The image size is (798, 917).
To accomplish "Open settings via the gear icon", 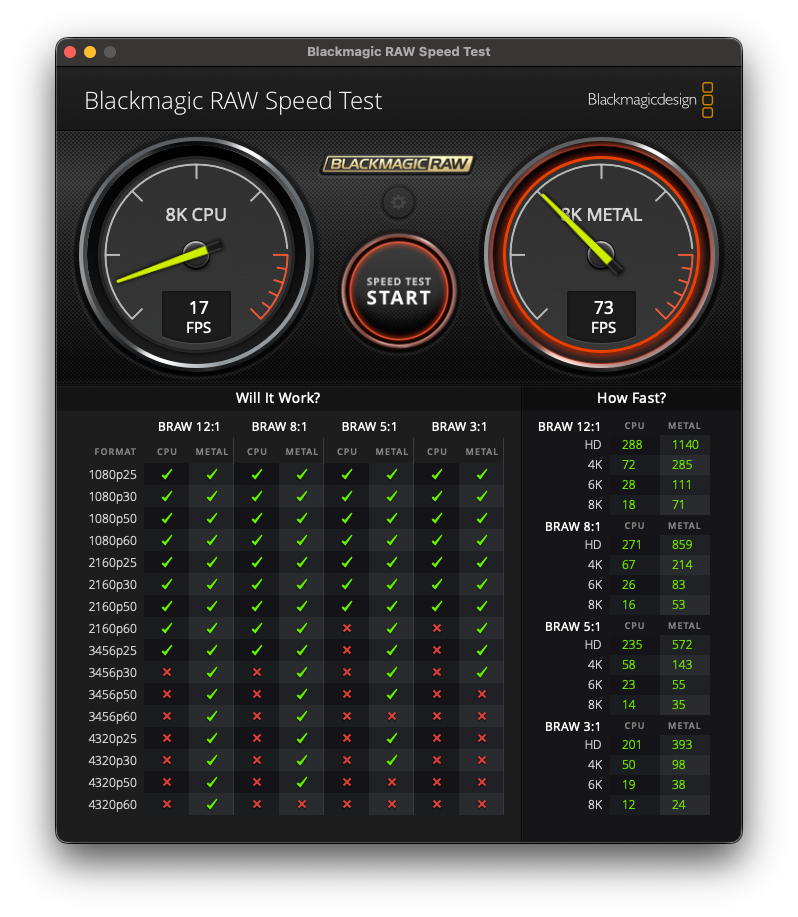I will pyautogui.click(x=398, y=202).
